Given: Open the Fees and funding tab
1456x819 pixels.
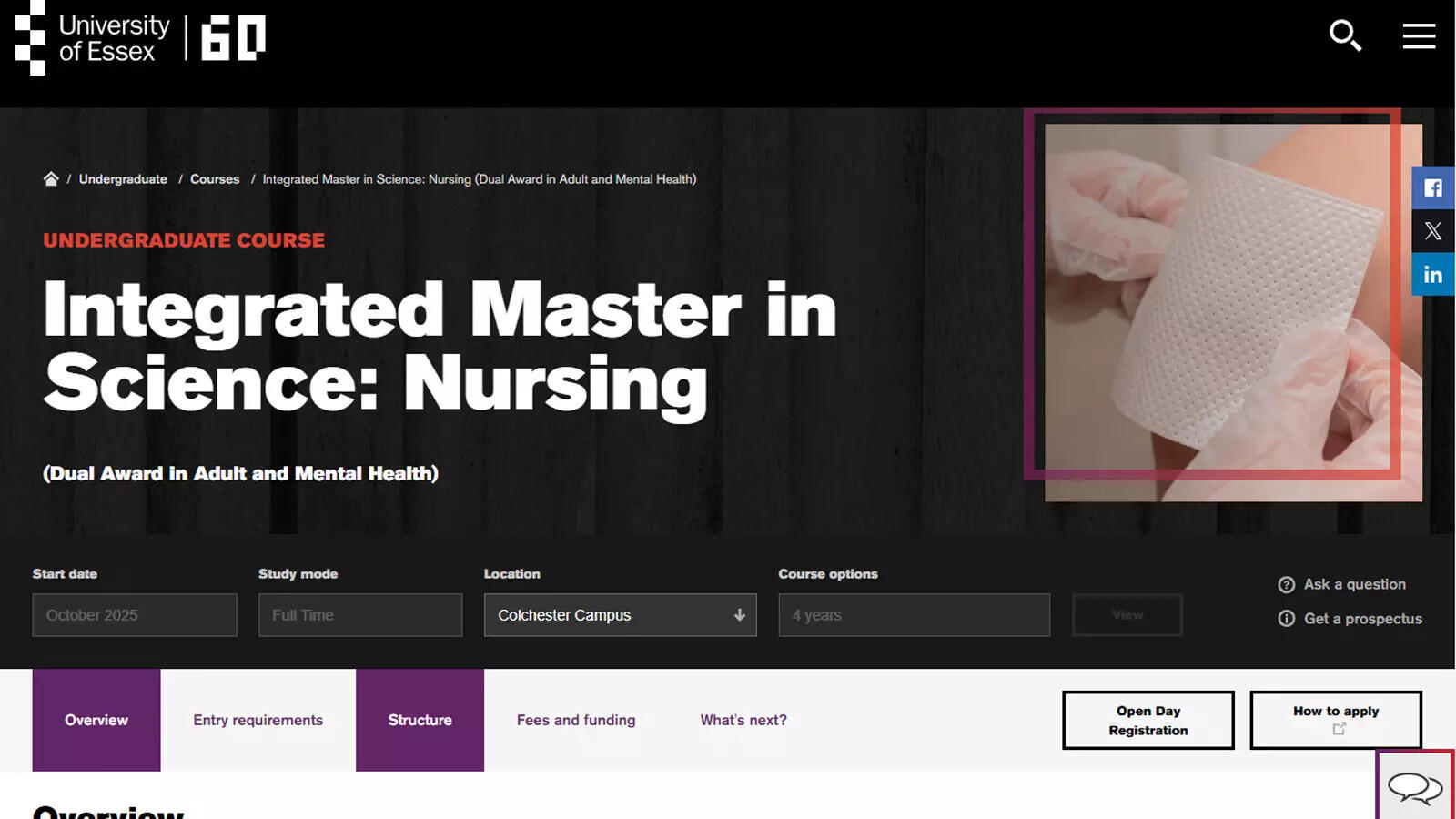Looking at the screenshot, I should 575,720.
